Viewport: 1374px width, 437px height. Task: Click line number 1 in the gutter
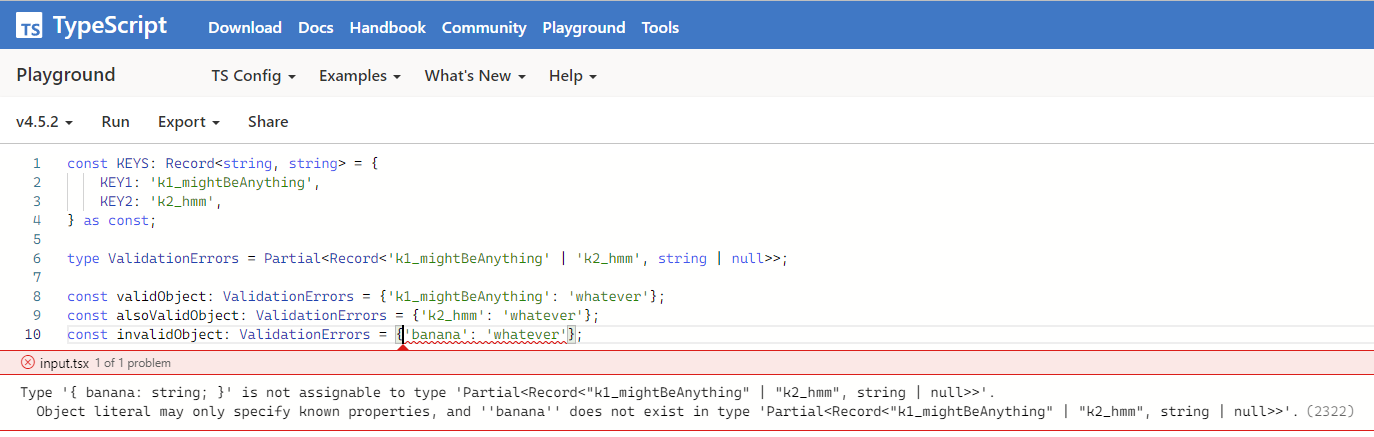(x=37, y=163)
